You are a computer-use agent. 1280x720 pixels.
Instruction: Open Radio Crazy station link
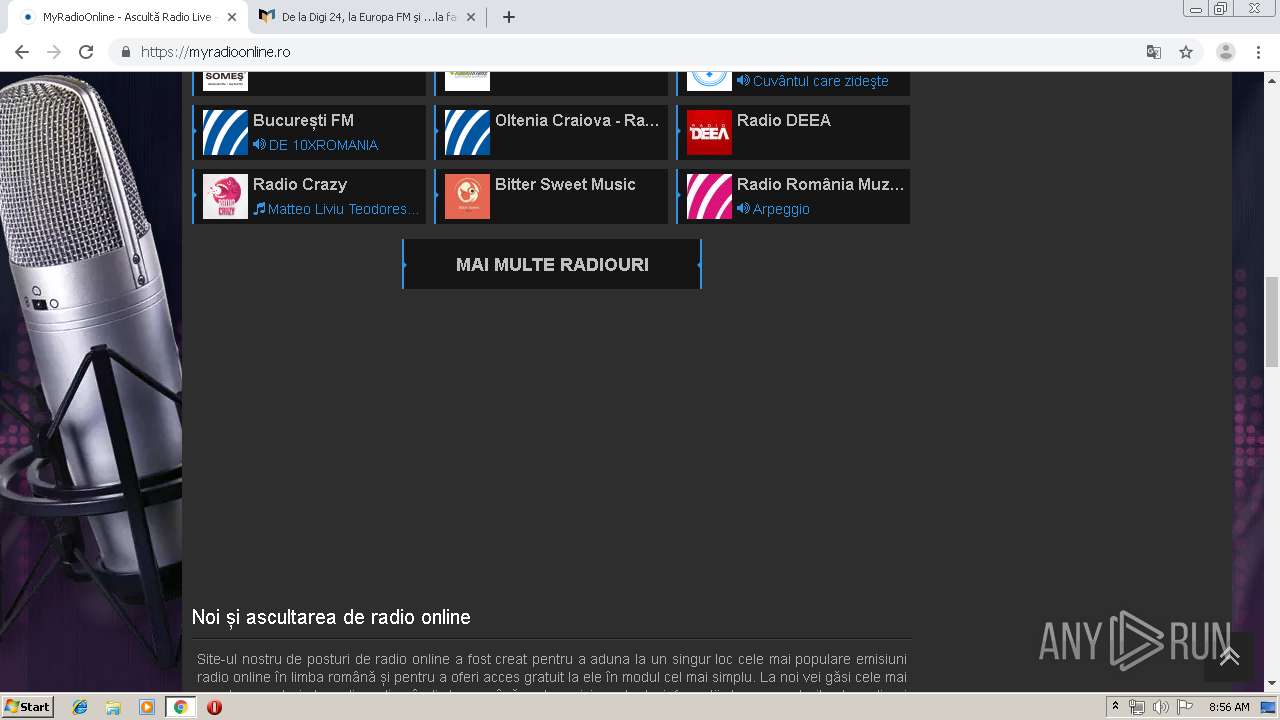coord(300,184)
